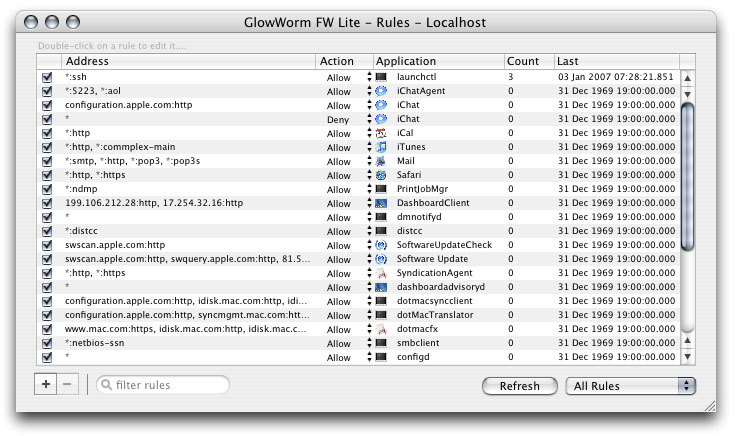Click the smbclient icon
Image resolution: width=741 pixels, height=436 pixels.
click(x=381, y=343)
